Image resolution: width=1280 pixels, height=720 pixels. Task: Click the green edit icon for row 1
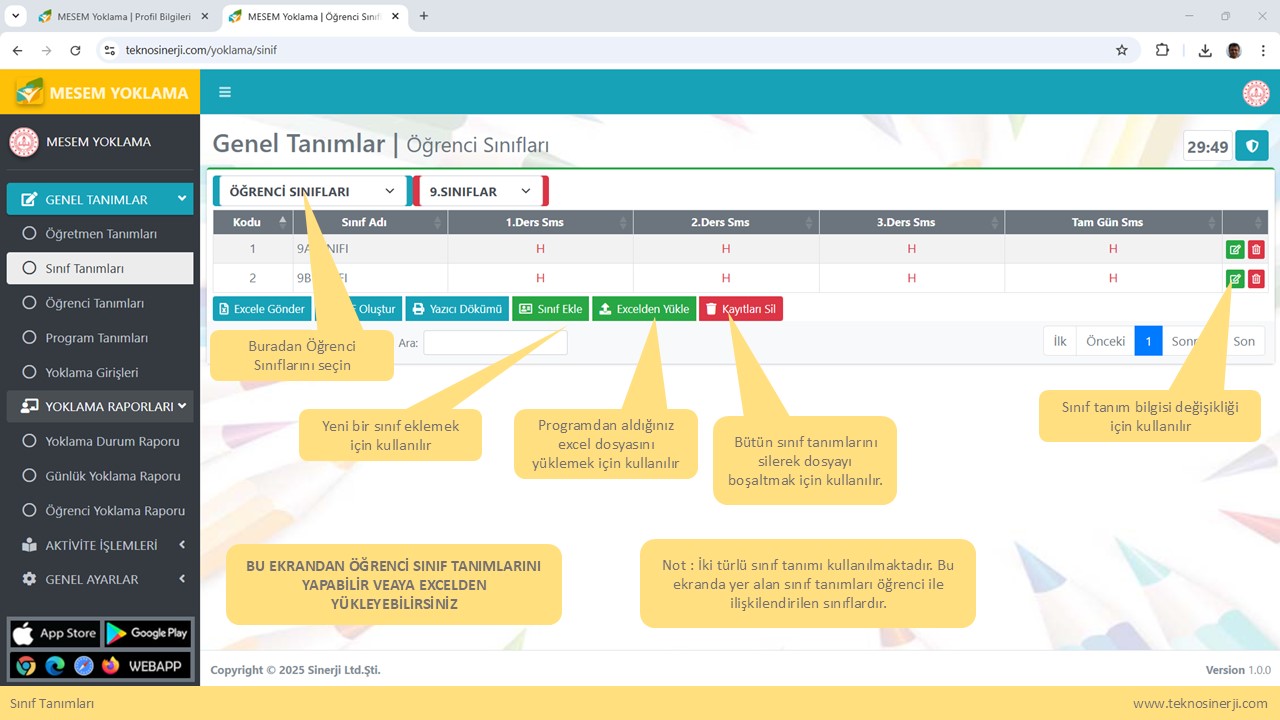1235,250
